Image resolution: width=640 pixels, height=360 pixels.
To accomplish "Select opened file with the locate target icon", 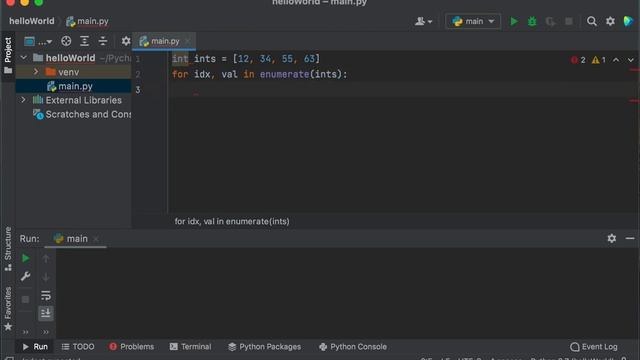I will coord(66,41).
